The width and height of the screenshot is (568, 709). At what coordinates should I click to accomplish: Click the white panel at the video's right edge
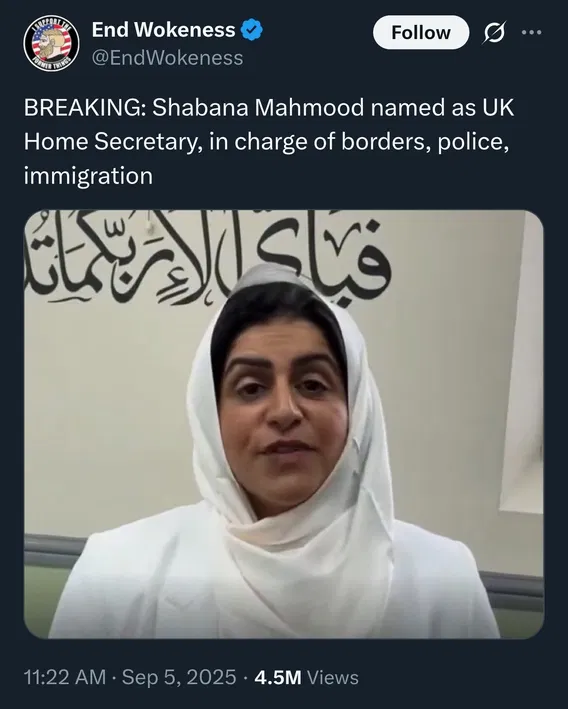pyautogui.click(x=522, y=362)
